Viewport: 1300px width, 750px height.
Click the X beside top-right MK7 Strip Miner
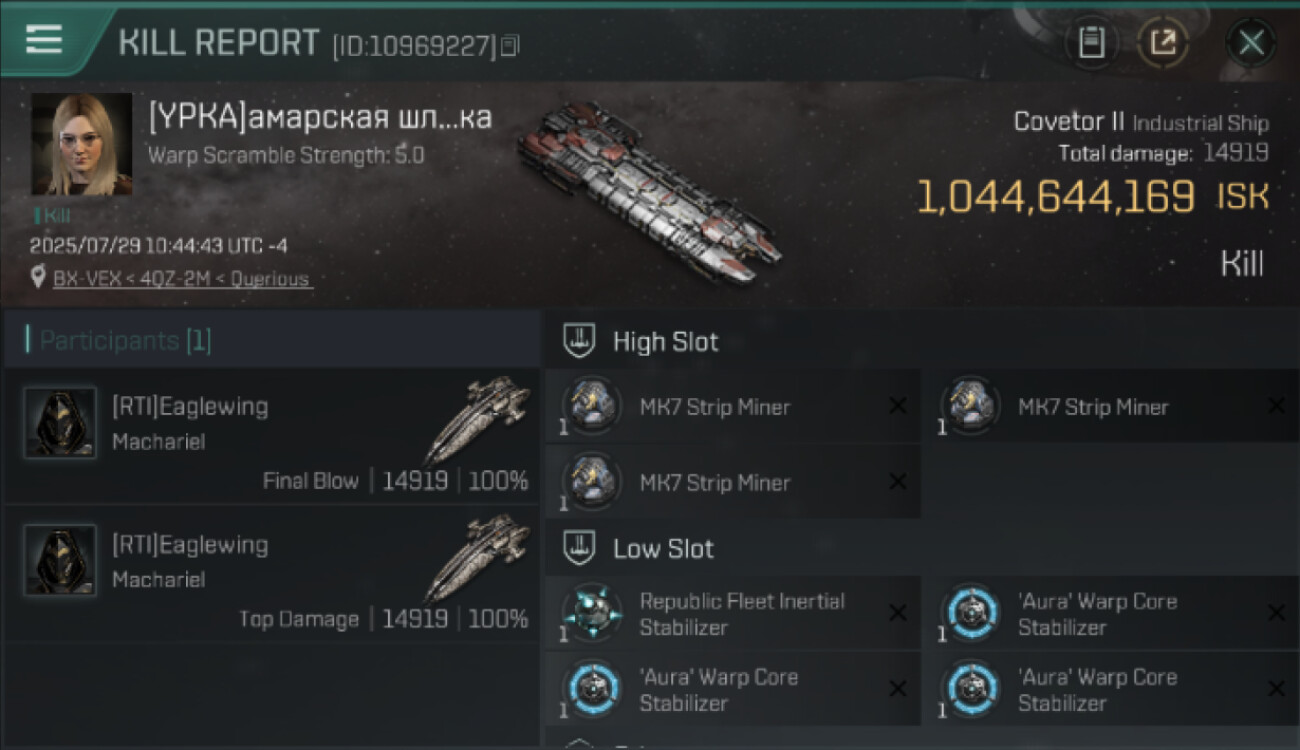point(1276,406)
